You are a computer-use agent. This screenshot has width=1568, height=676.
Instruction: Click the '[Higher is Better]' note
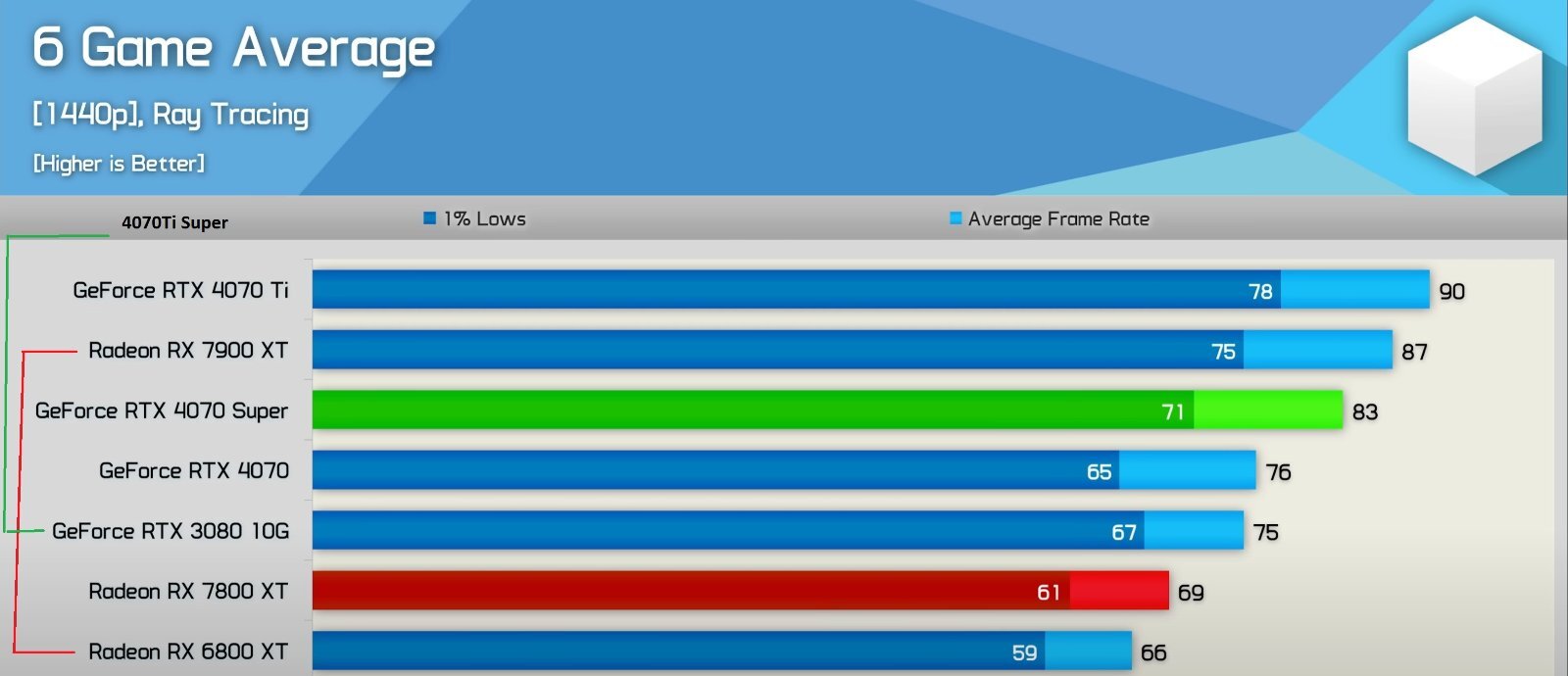(x=119, y=164)
